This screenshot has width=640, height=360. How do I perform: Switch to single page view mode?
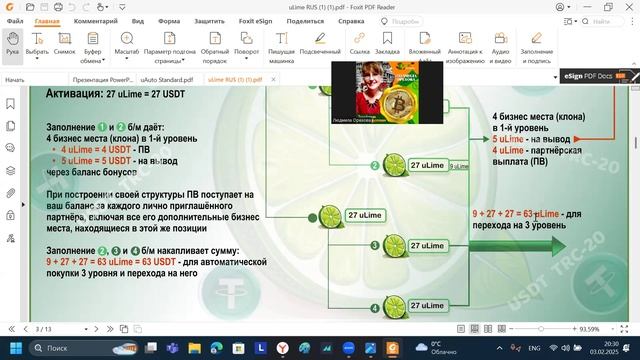tap(461, 329)
